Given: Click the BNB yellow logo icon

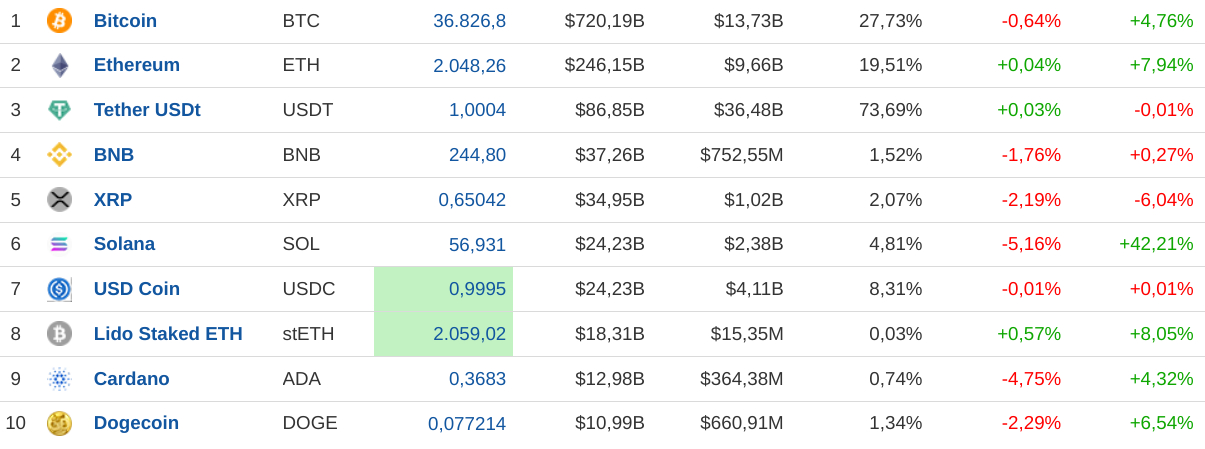Looking at the screenshot, I should coord(59,155).
